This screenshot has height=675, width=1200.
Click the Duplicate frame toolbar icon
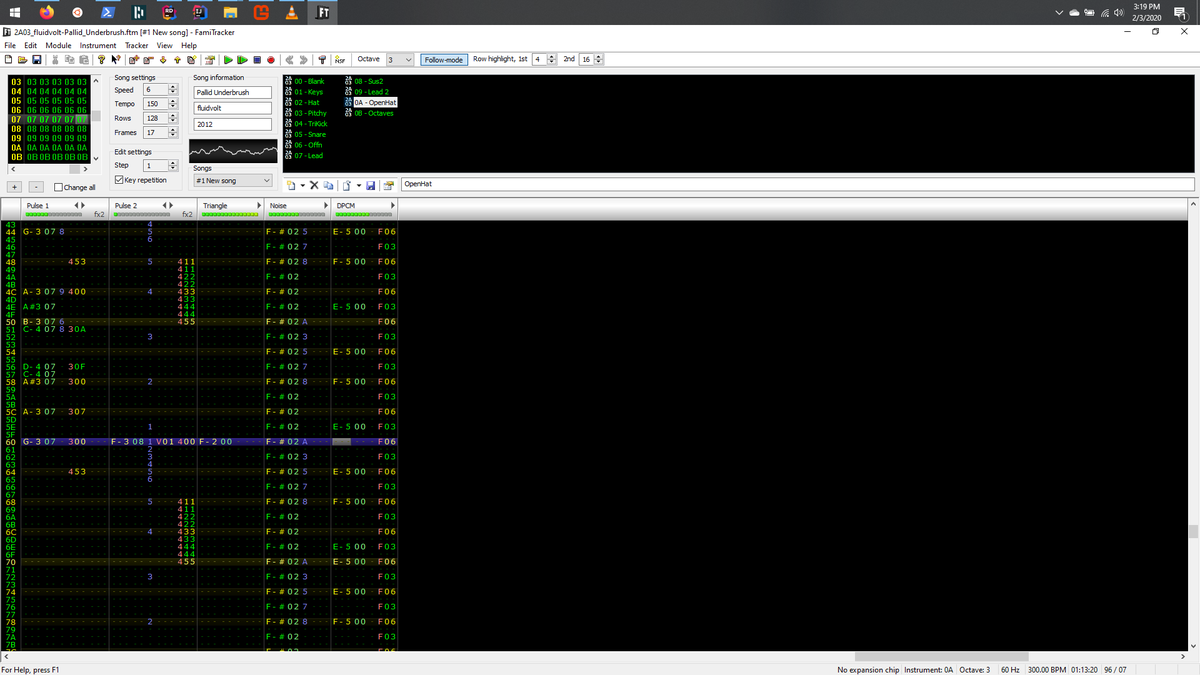191,60
